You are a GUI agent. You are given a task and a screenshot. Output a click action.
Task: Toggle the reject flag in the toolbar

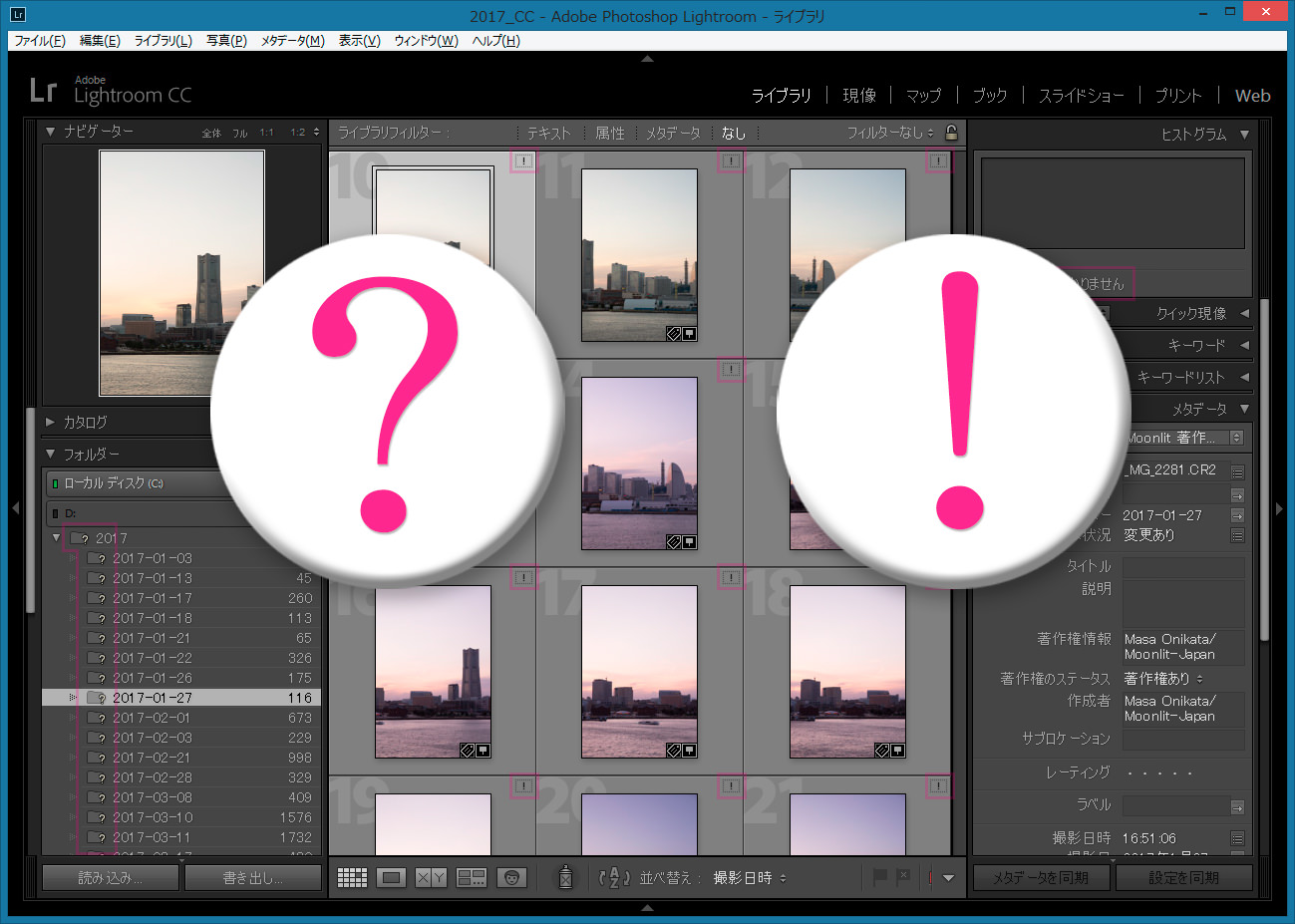[x=903, y=877]
